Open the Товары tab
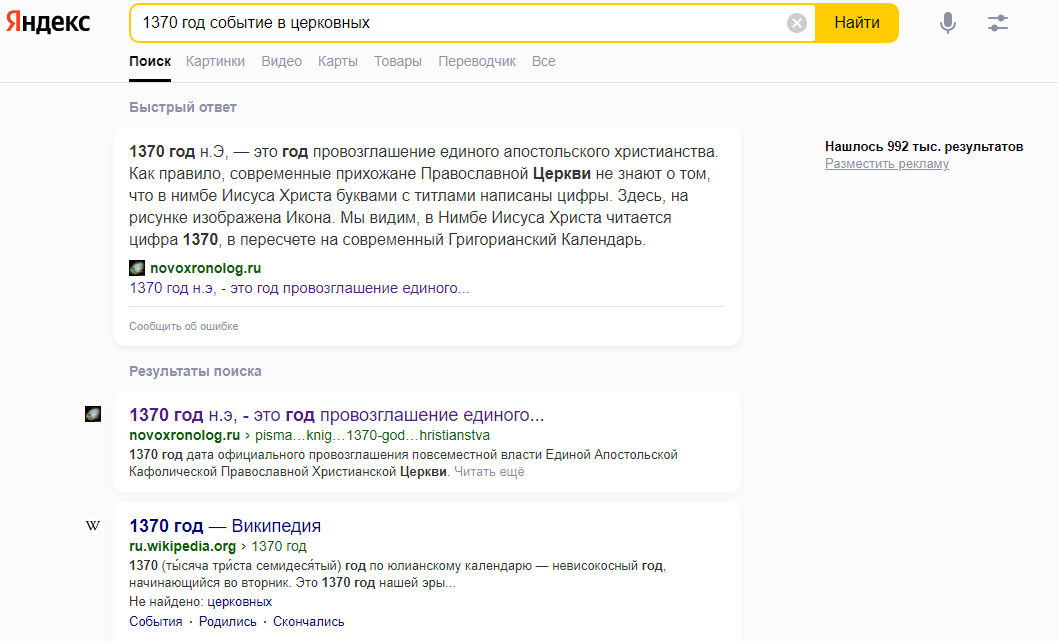This screenshot has height=641, width=1058. tap(397, 61)
